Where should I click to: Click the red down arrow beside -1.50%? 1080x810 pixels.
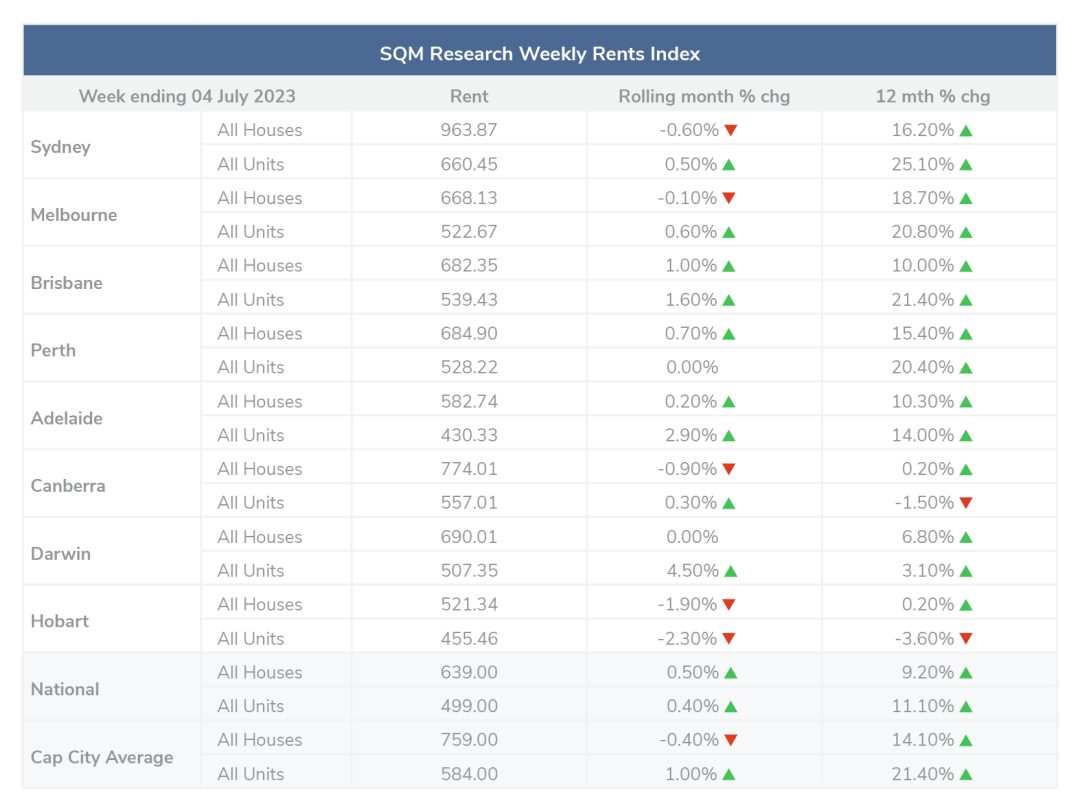click(966, 503)
